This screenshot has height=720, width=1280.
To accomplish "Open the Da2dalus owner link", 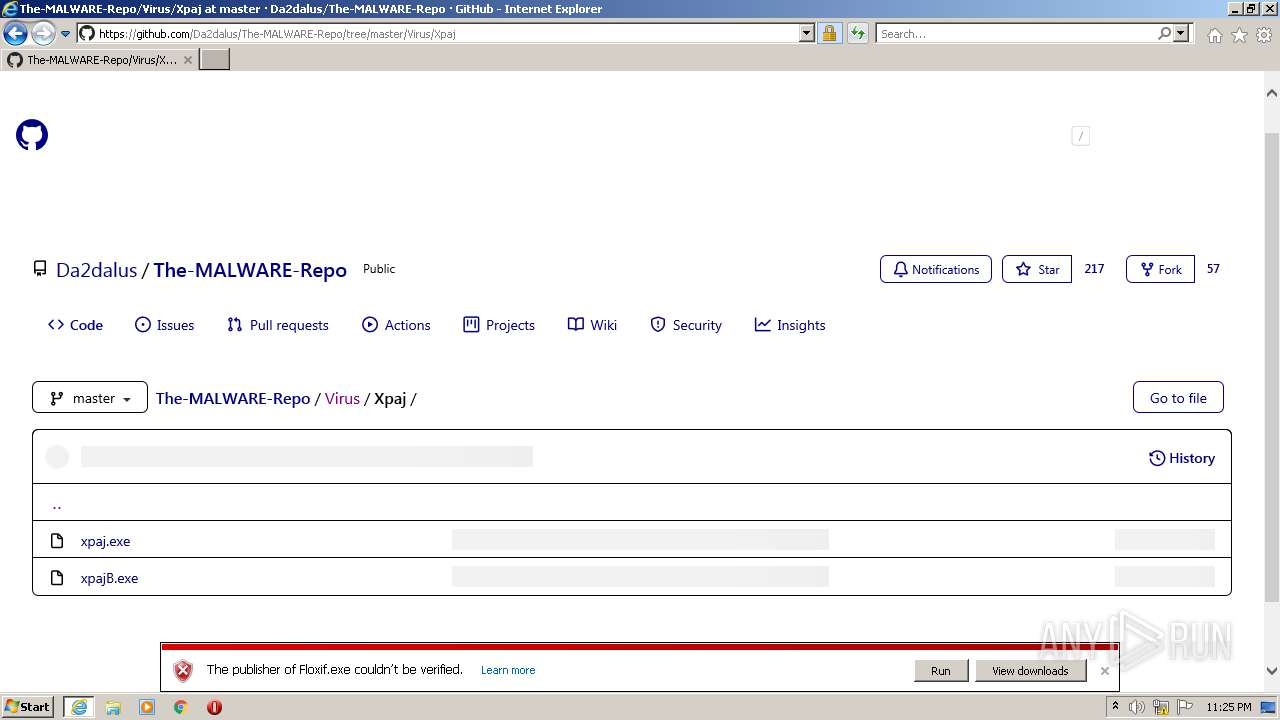I will point(96,270).
